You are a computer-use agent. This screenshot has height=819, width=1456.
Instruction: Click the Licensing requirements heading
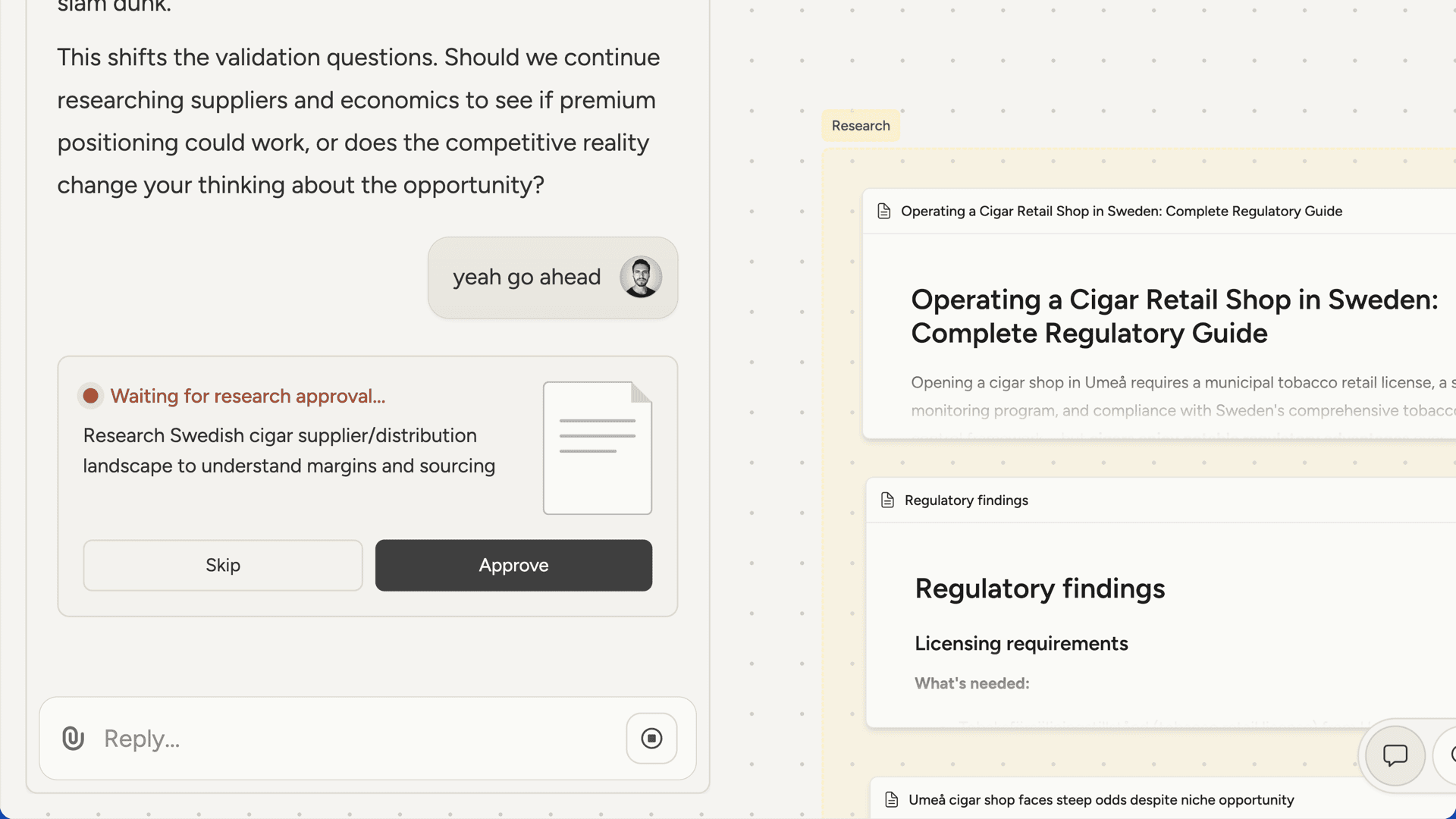(x=1021, y=643)
